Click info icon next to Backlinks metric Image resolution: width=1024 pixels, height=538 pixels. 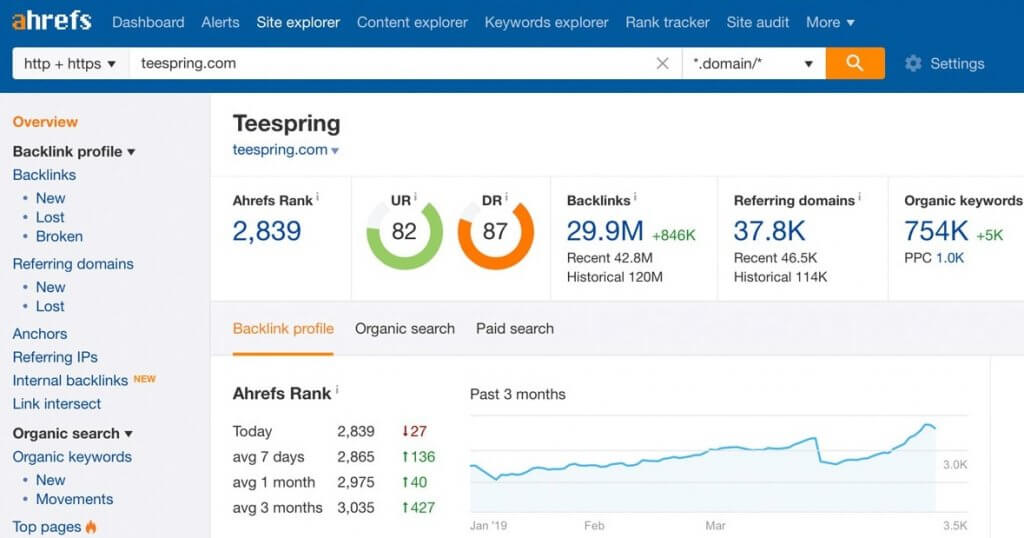click(x=635, y=196)
